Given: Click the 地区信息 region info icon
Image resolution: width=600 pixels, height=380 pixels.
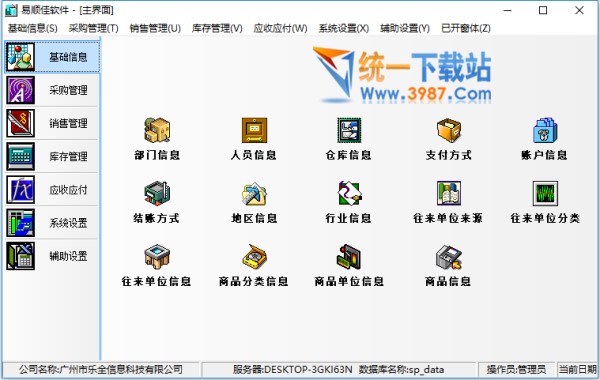Looking at the screenshot, I should [254, 193].
